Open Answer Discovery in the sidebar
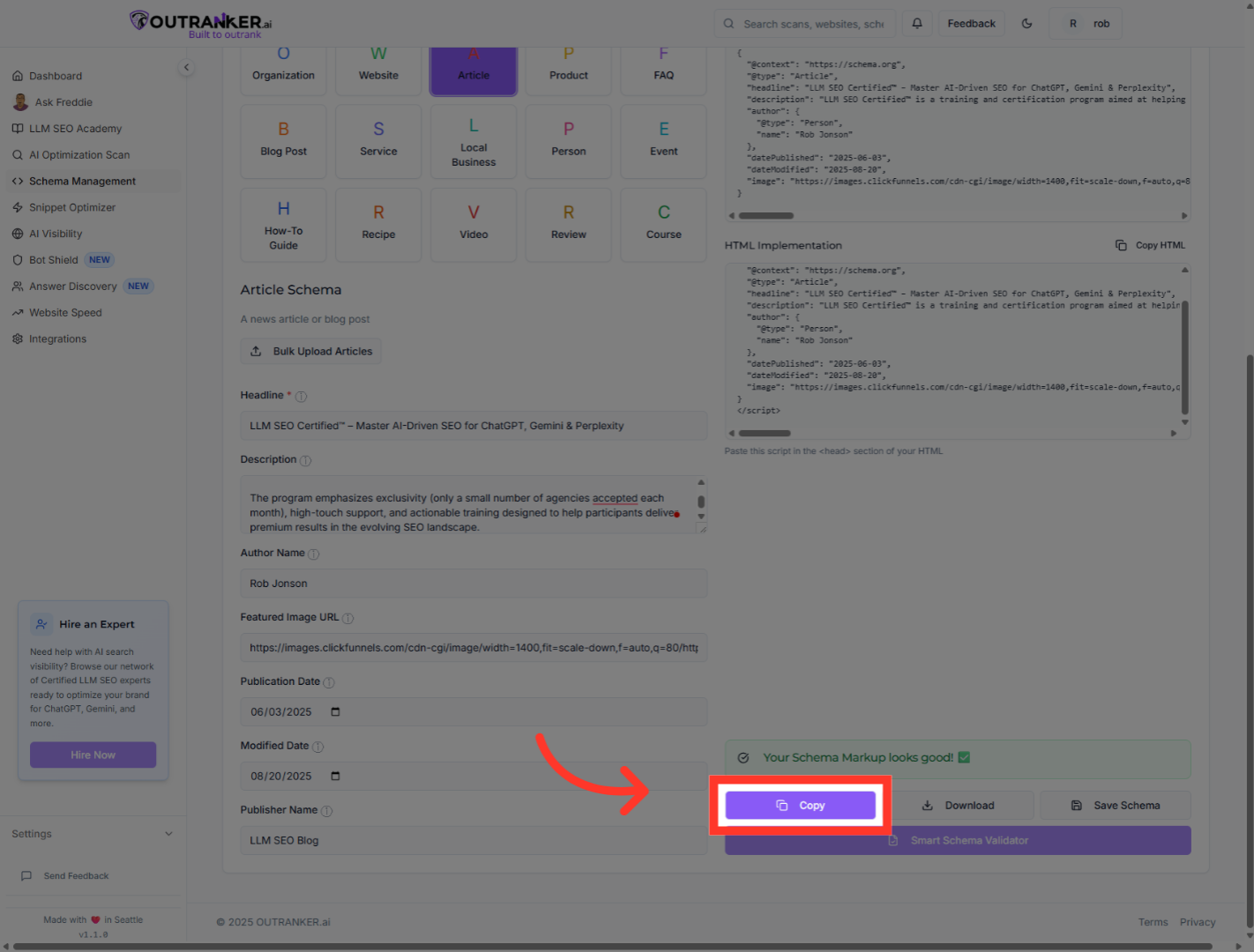The height and width of the screenshot is (952, 1254). 73,286
